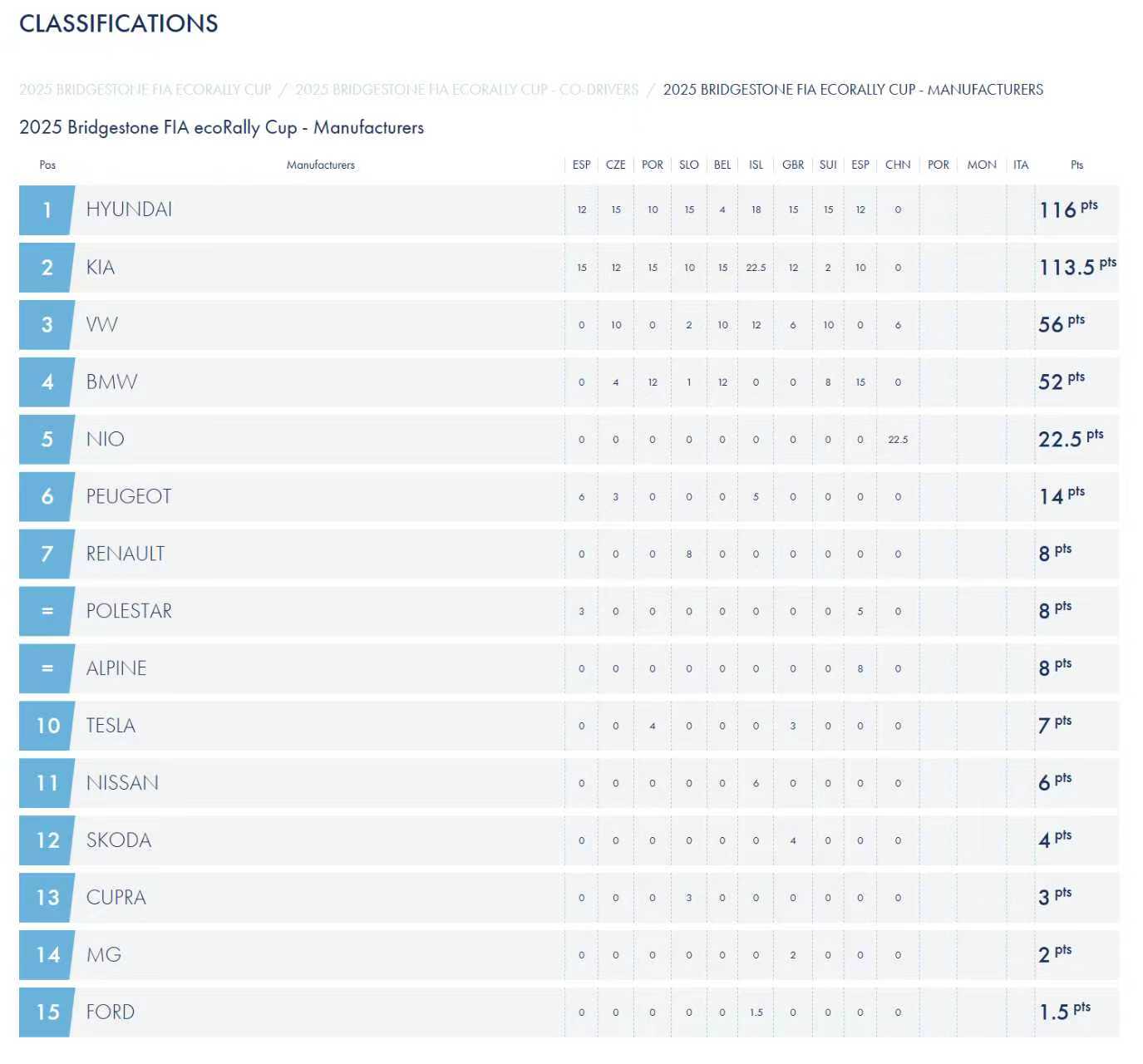Click the 1.5 pts total for FORD

[x=1064, y=1012]
